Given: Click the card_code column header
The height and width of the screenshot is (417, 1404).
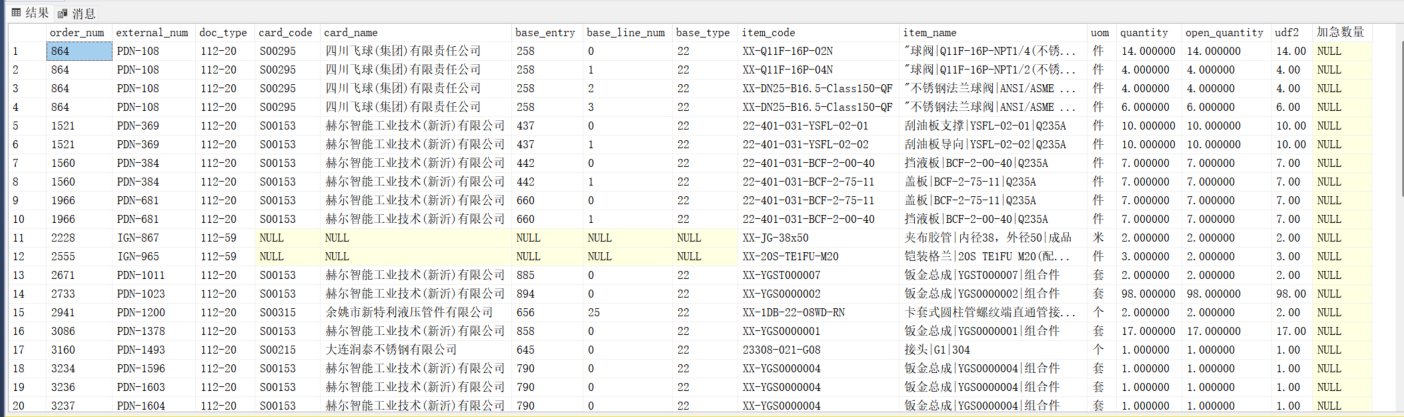Looking at the screenshot, I should 288,32.
